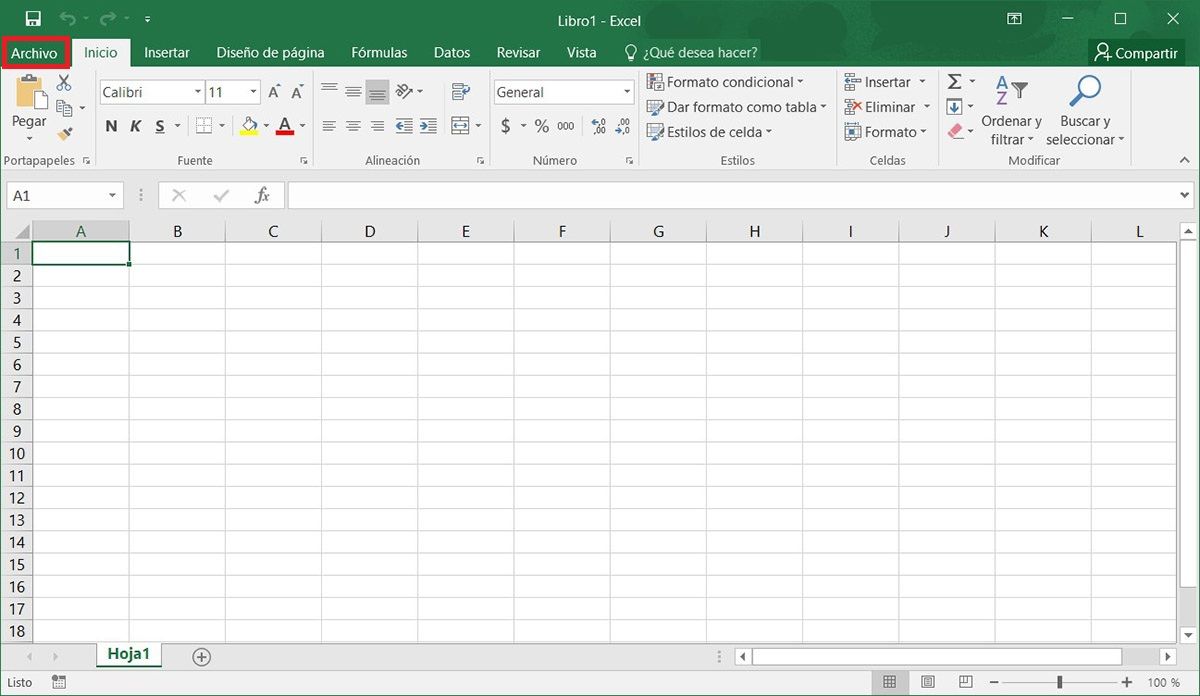
Task: Toggle center alignment in Alineación group
Action: [352, 126]
